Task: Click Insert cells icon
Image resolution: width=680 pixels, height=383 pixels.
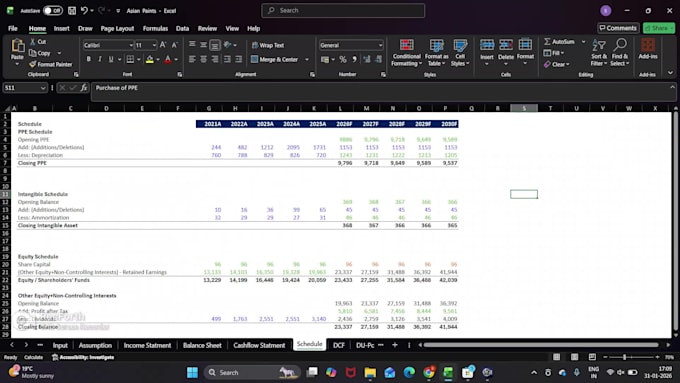Action: (x=487, y=45)
